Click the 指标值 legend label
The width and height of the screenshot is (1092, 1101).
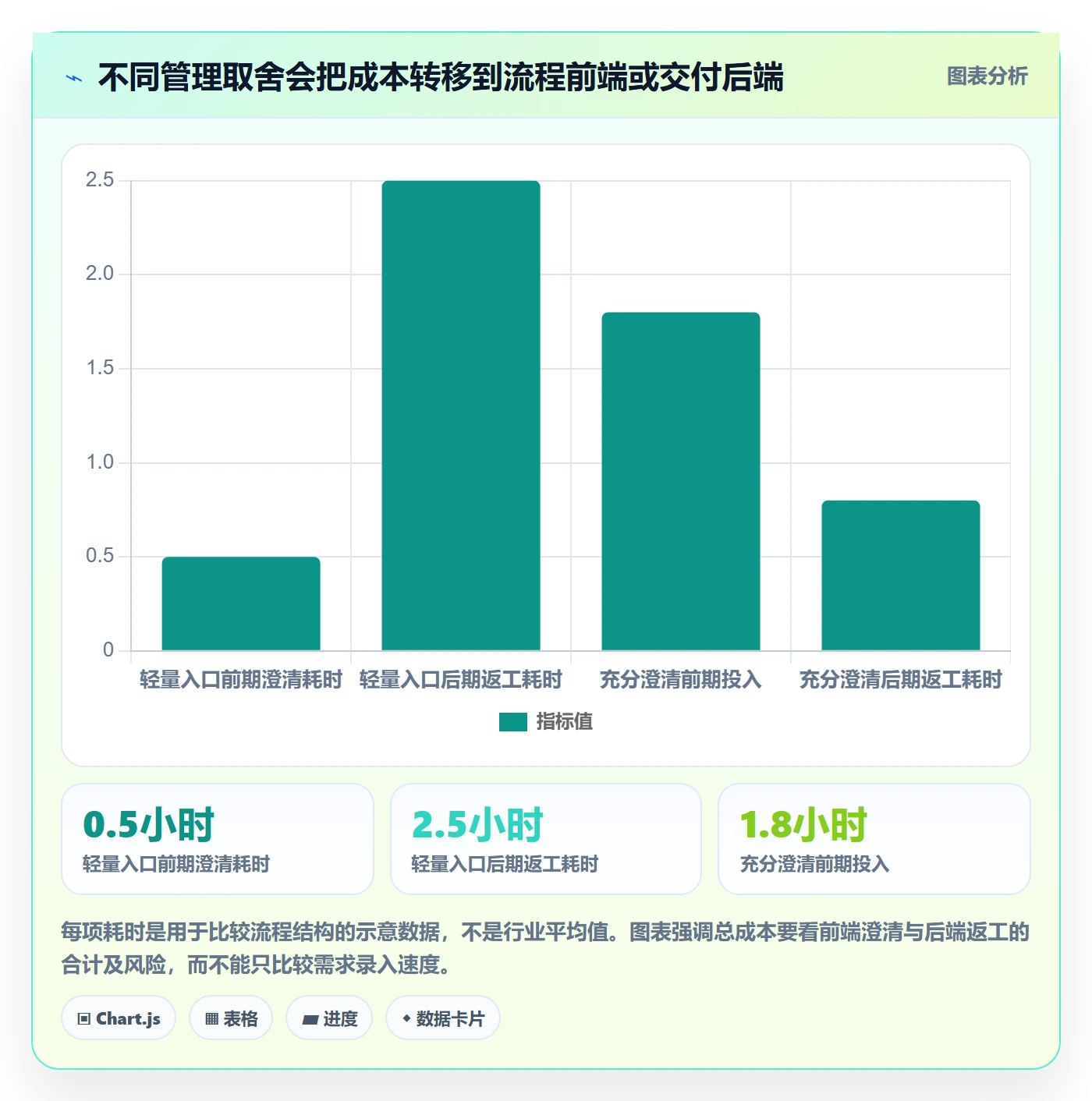coord(564,722)
